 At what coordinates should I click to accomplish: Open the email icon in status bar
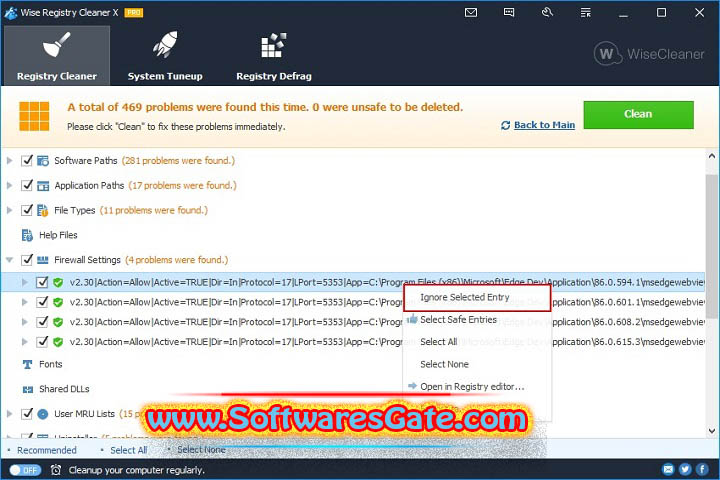(668, 469)
